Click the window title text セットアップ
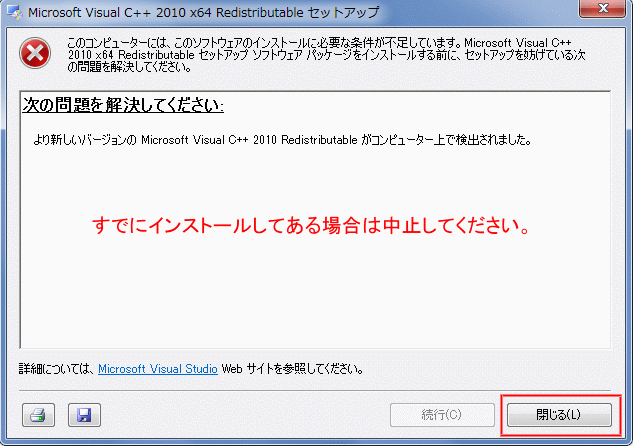The height and width of the screenshot is (446, 633). coord(343,12)
